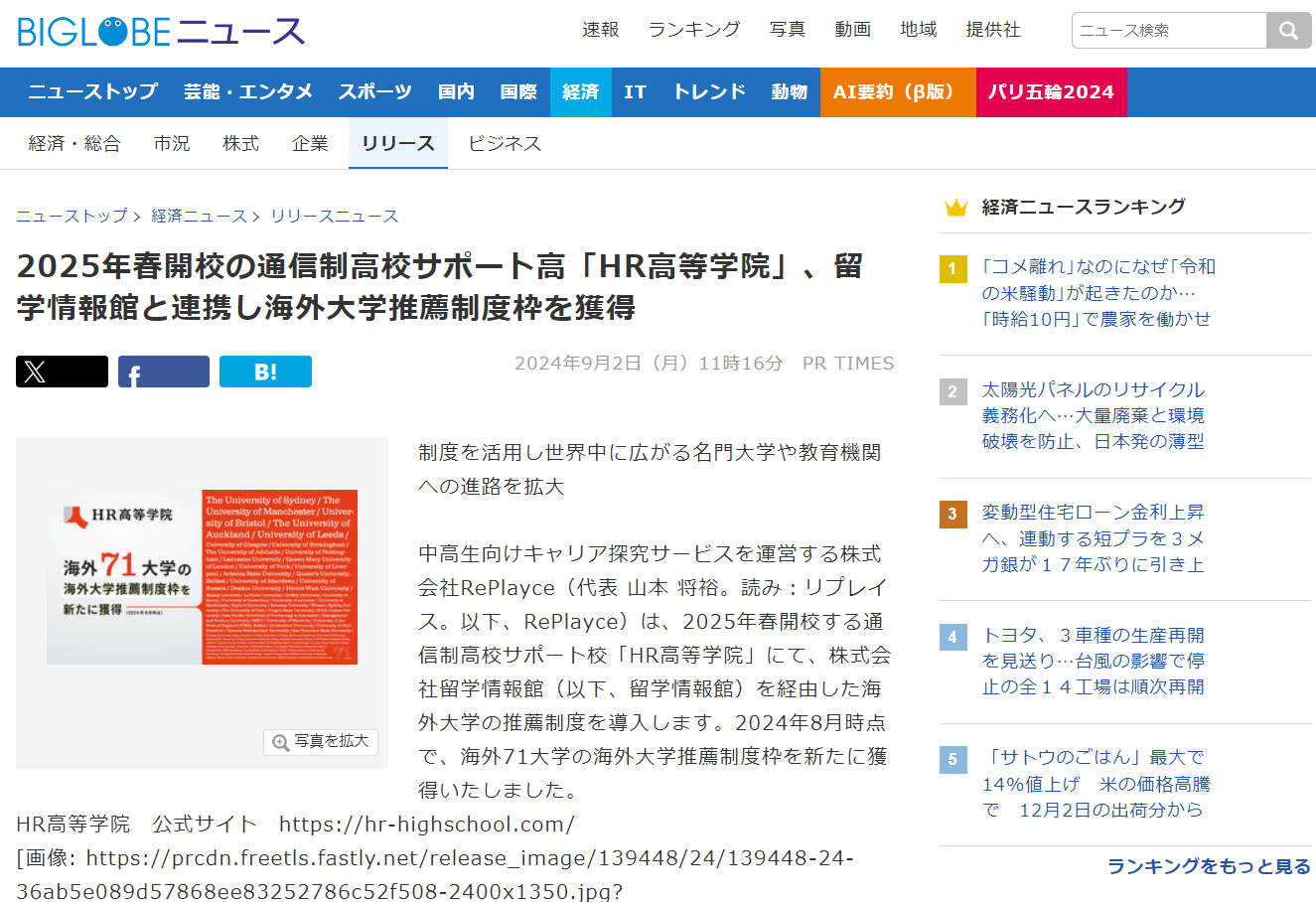
Task: Click the BIGLOBE News logo
Action: click(161, 32)
